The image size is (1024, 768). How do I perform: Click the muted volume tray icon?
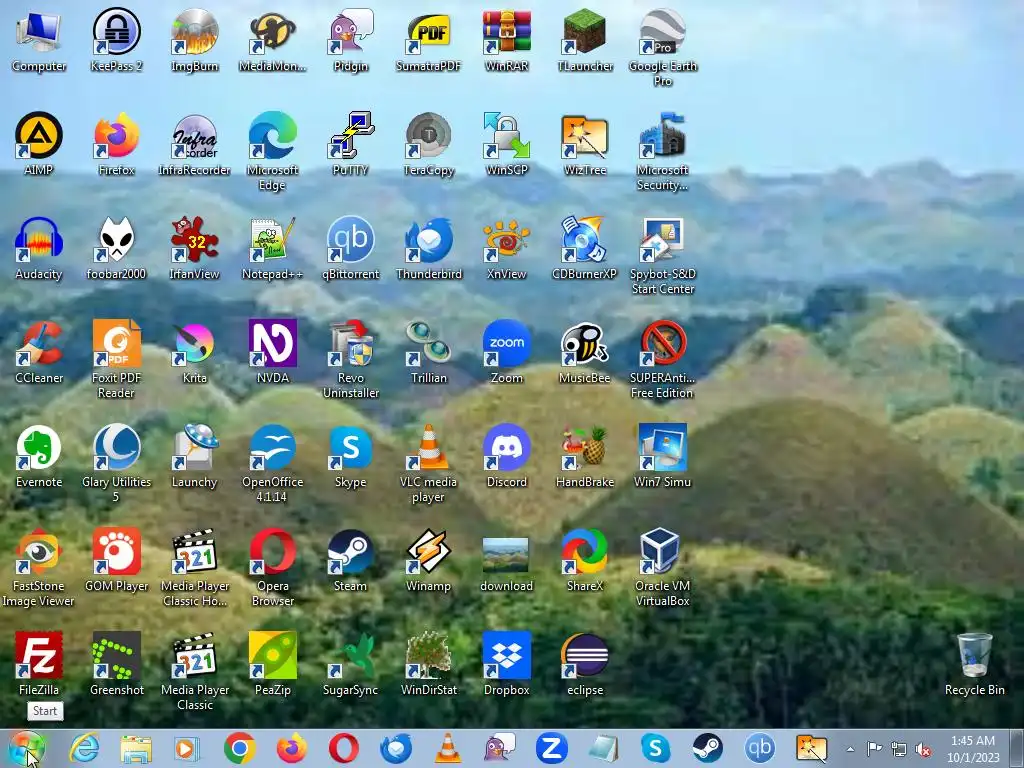point(923,749)
